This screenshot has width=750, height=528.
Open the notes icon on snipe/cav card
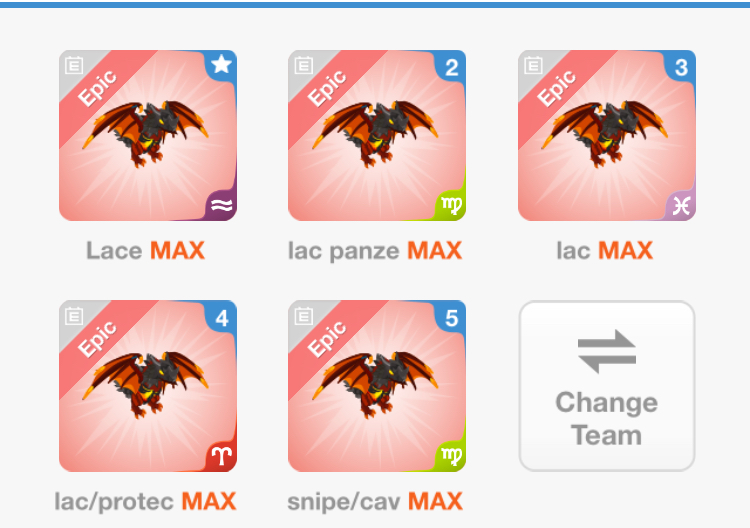[304, 316]
